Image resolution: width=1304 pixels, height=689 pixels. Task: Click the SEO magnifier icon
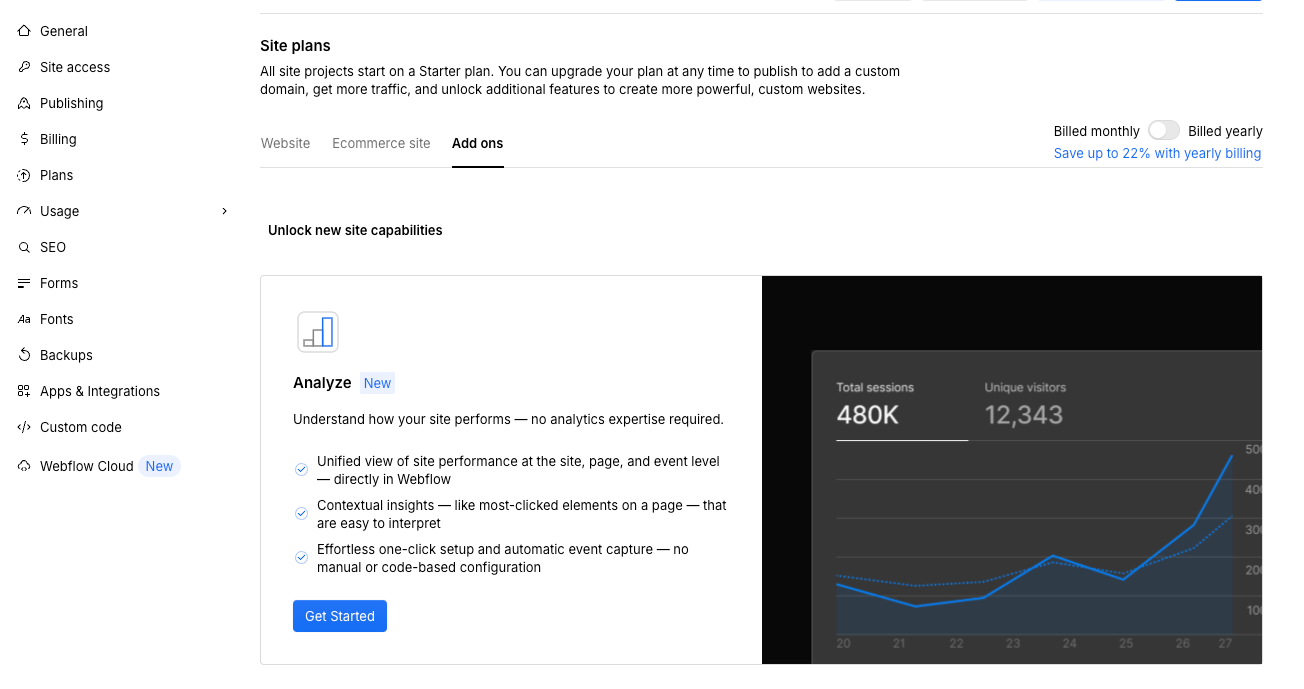pos(24,247)
